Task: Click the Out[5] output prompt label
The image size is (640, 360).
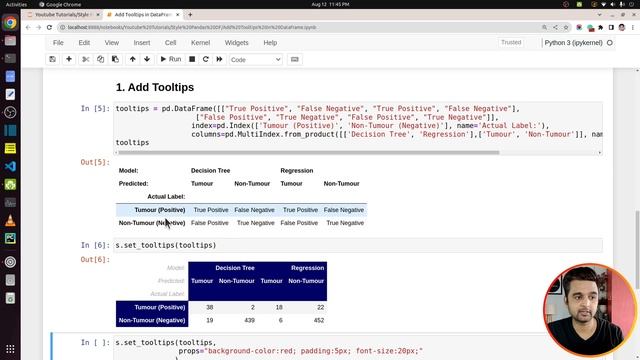Action: coord(95,162)
